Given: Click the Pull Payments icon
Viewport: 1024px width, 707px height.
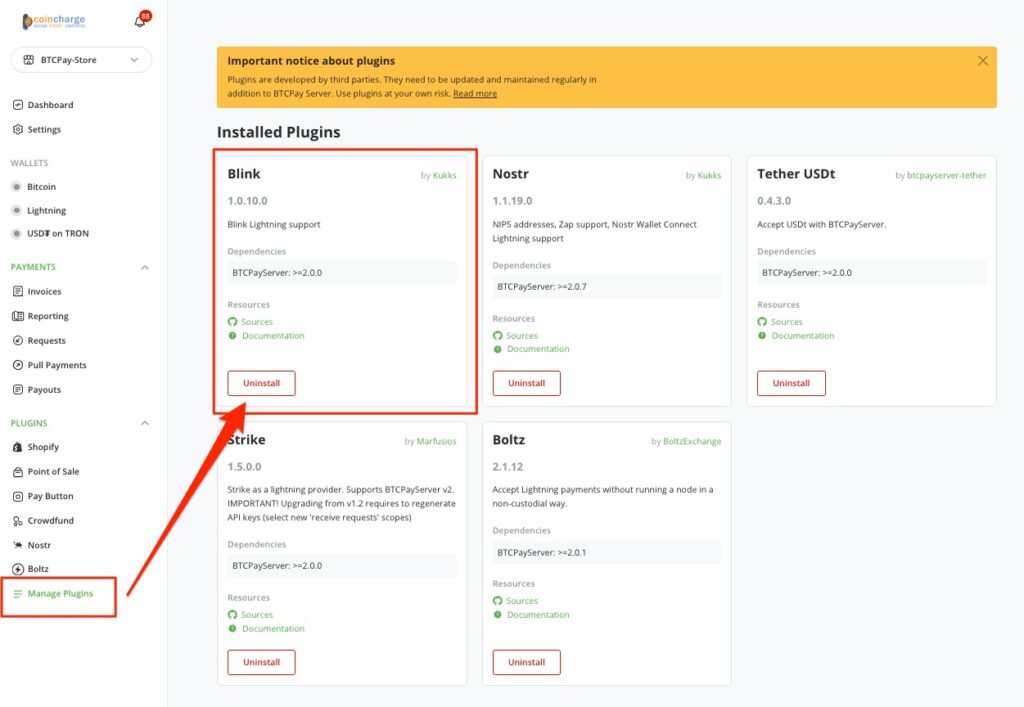Looking at the screenshot, I should (x=18, y=365).
